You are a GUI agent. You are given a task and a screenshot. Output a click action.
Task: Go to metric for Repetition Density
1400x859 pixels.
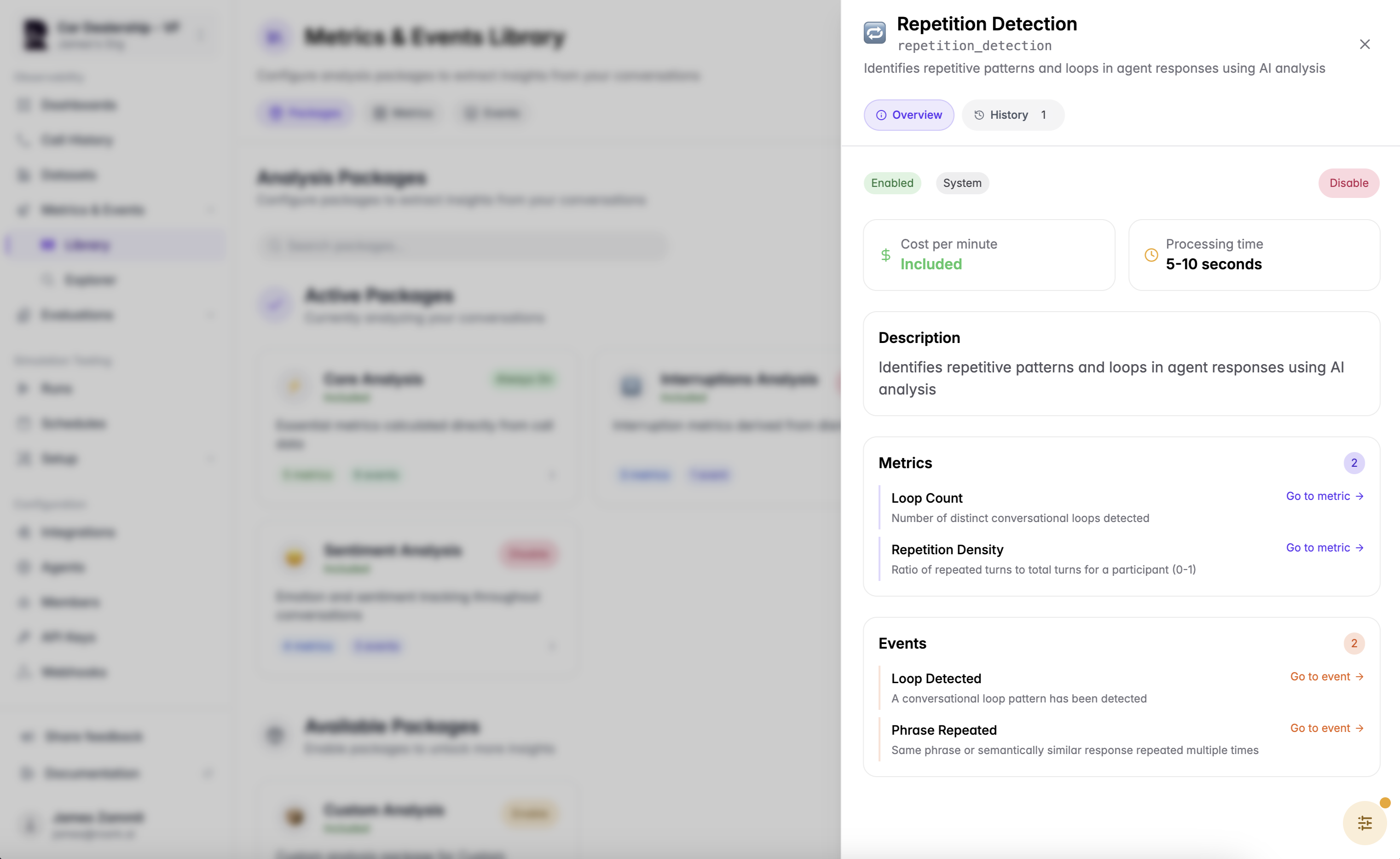point(1324,547)
